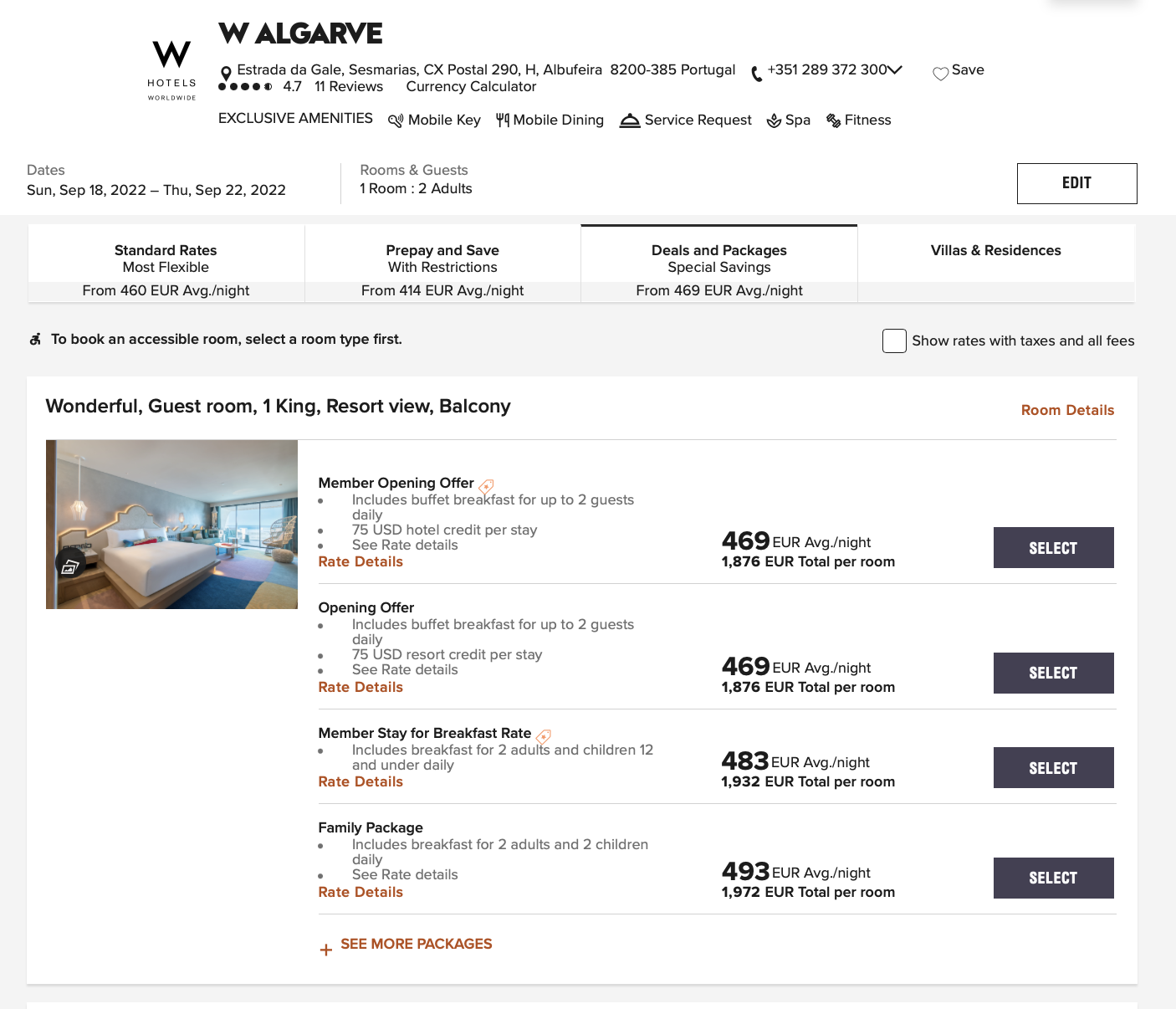Image resolution: width=1176 pixels, height=1009 pixels.
Task: Expand SEE MORE PACKAGES
Action: click(416, 944)
